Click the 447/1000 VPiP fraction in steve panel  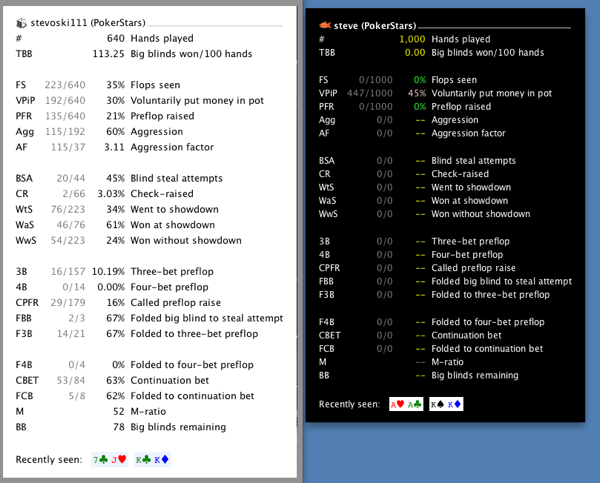[370, 93]
